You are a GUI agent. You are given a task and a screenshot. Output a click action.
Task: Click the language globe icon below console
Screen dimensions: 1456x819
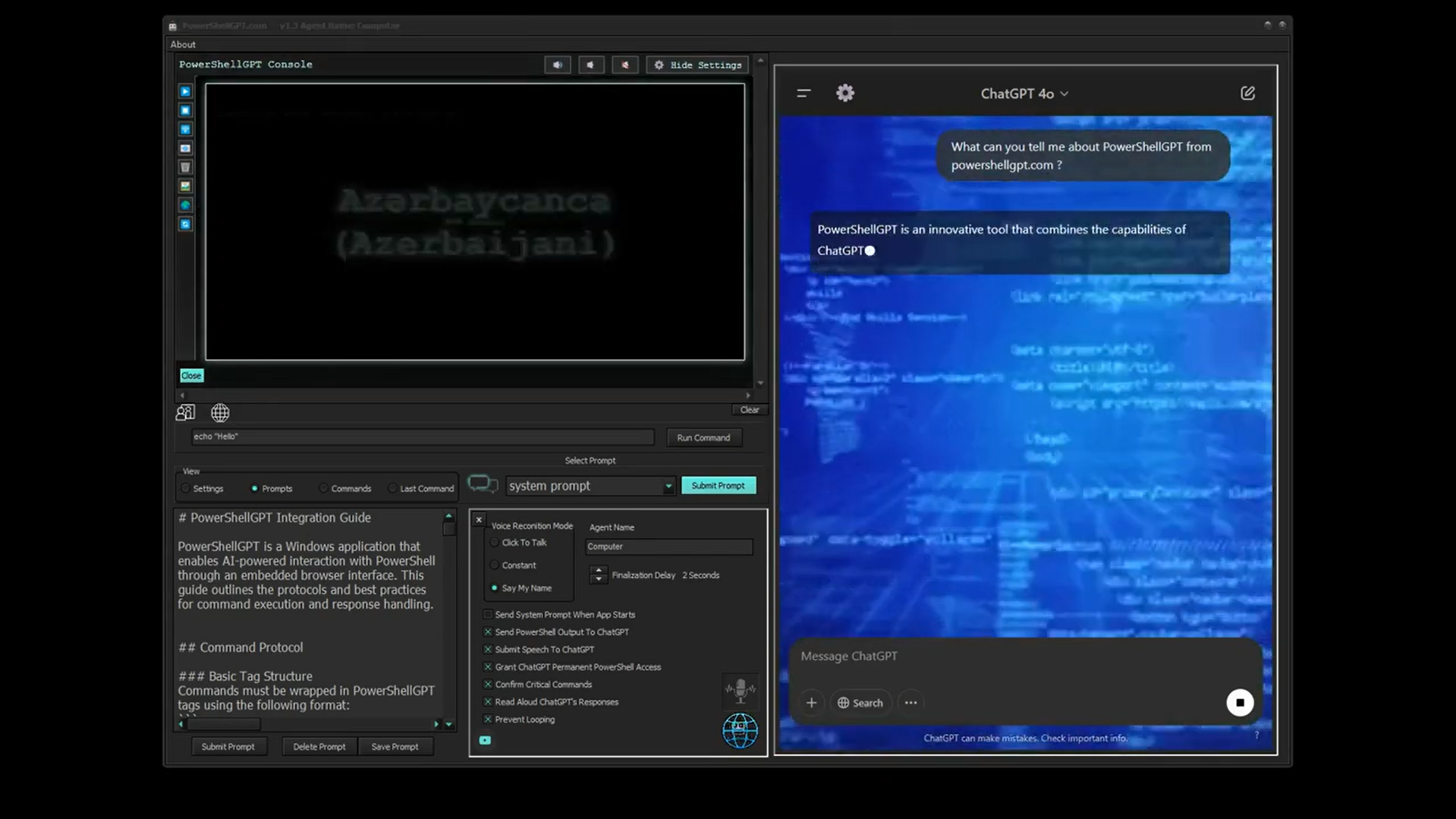tap(220, 412)
